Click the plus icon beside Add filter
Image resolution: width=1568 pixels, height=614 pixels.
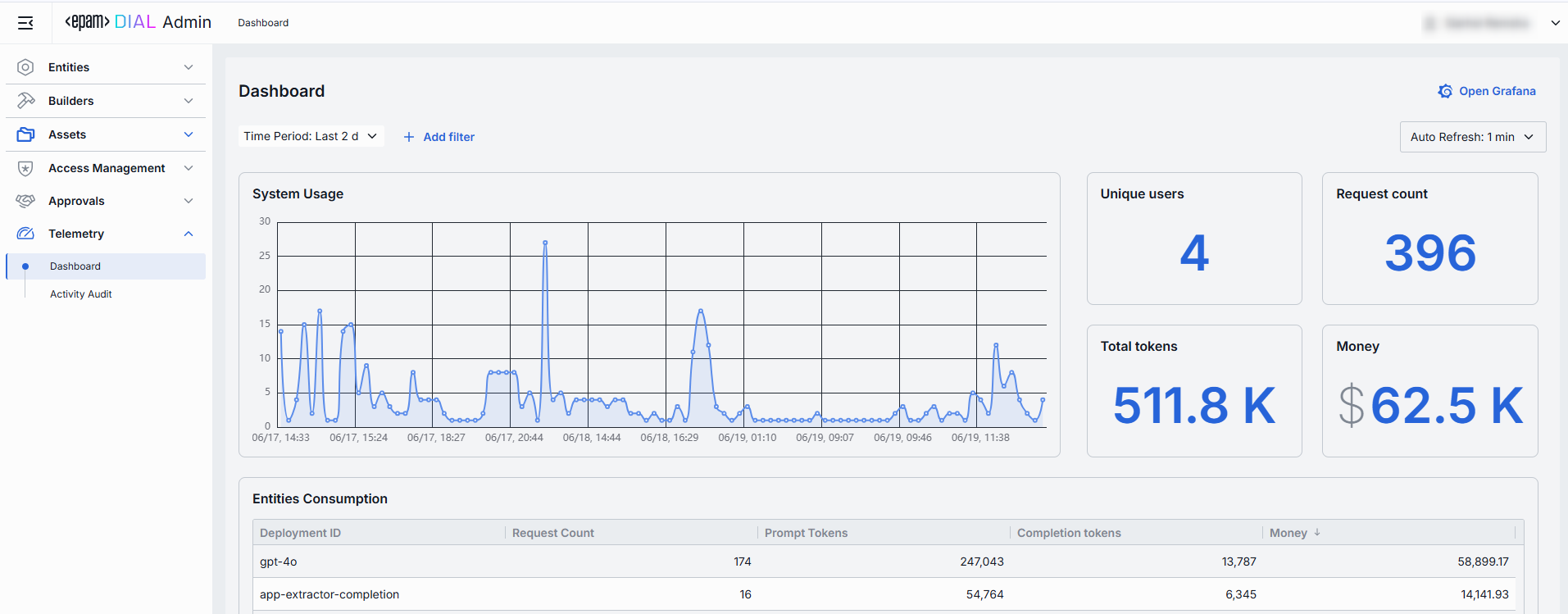pyautogui.click(x=409, y=137)
